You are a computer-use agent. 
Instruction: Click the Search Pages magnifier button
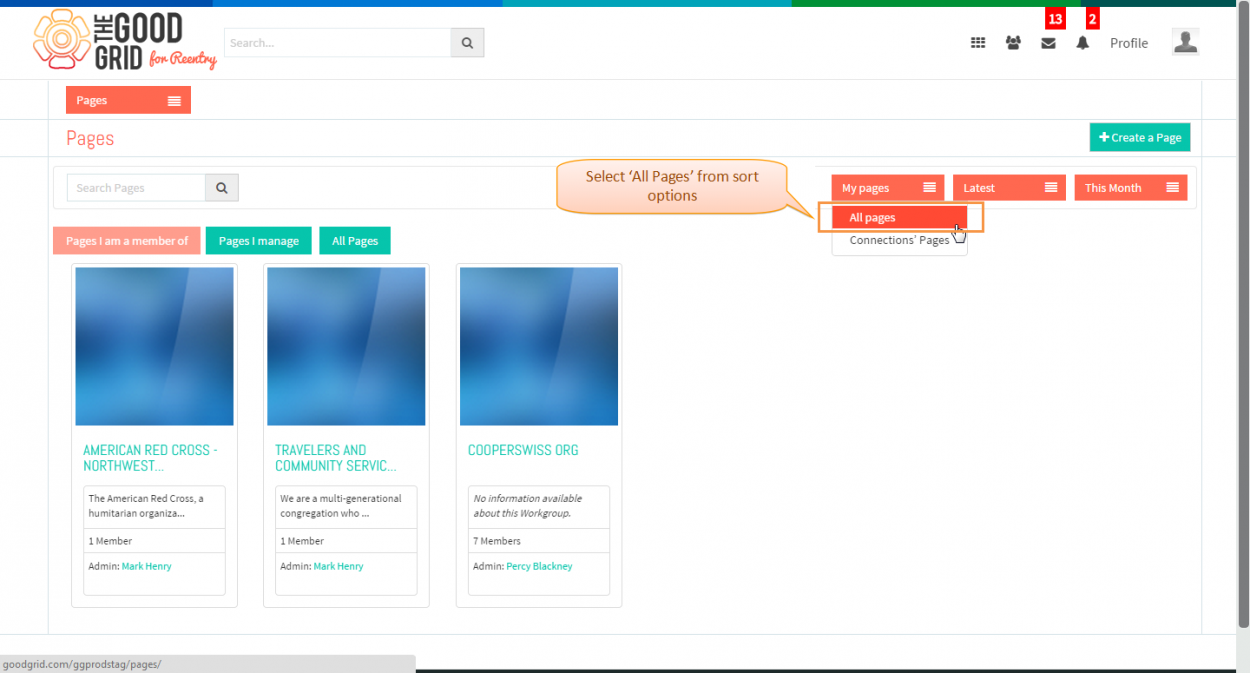(222, 188)
